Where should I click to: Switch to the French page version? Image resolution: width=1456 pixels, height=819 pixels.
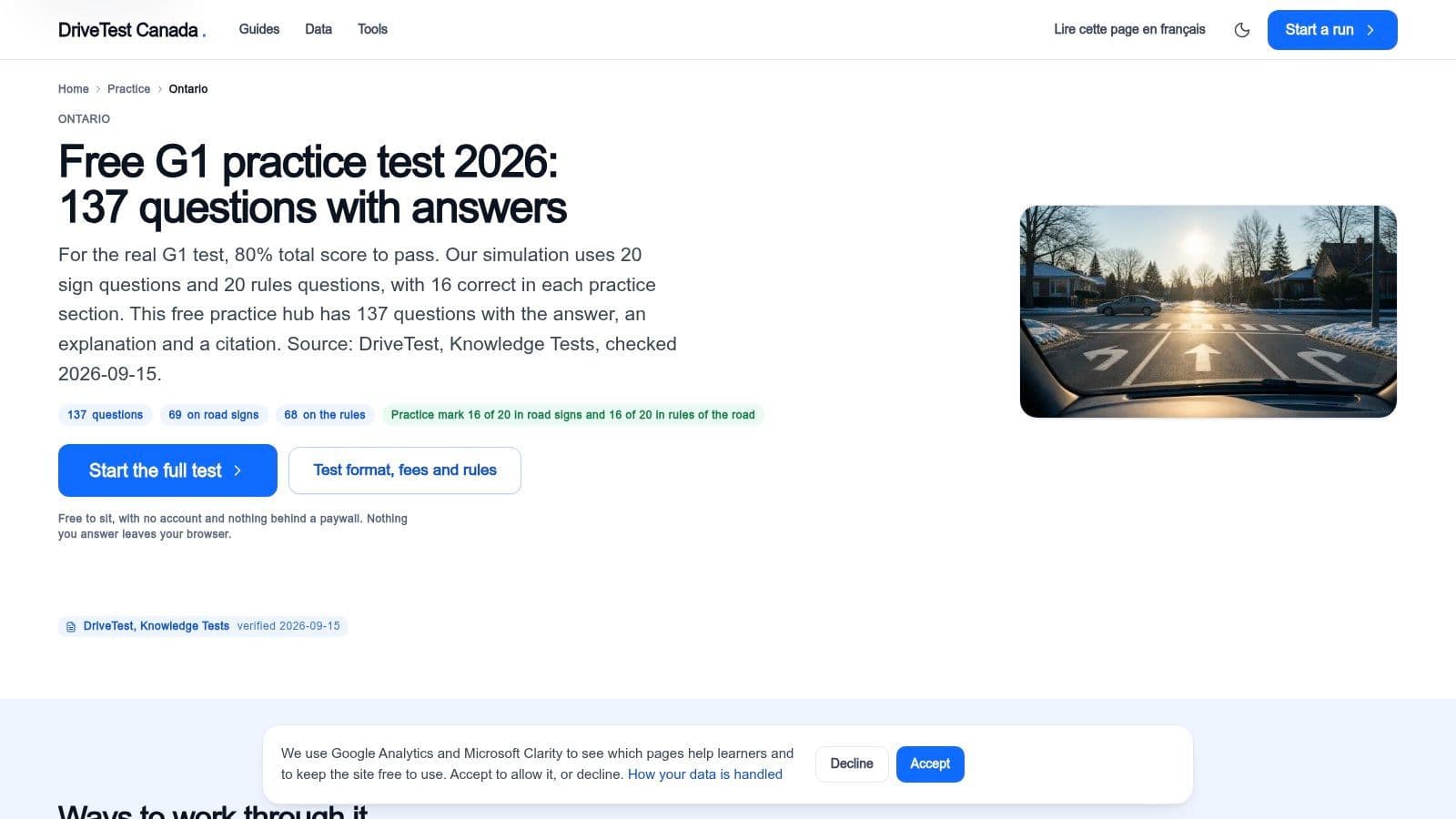coord(1129,29)
